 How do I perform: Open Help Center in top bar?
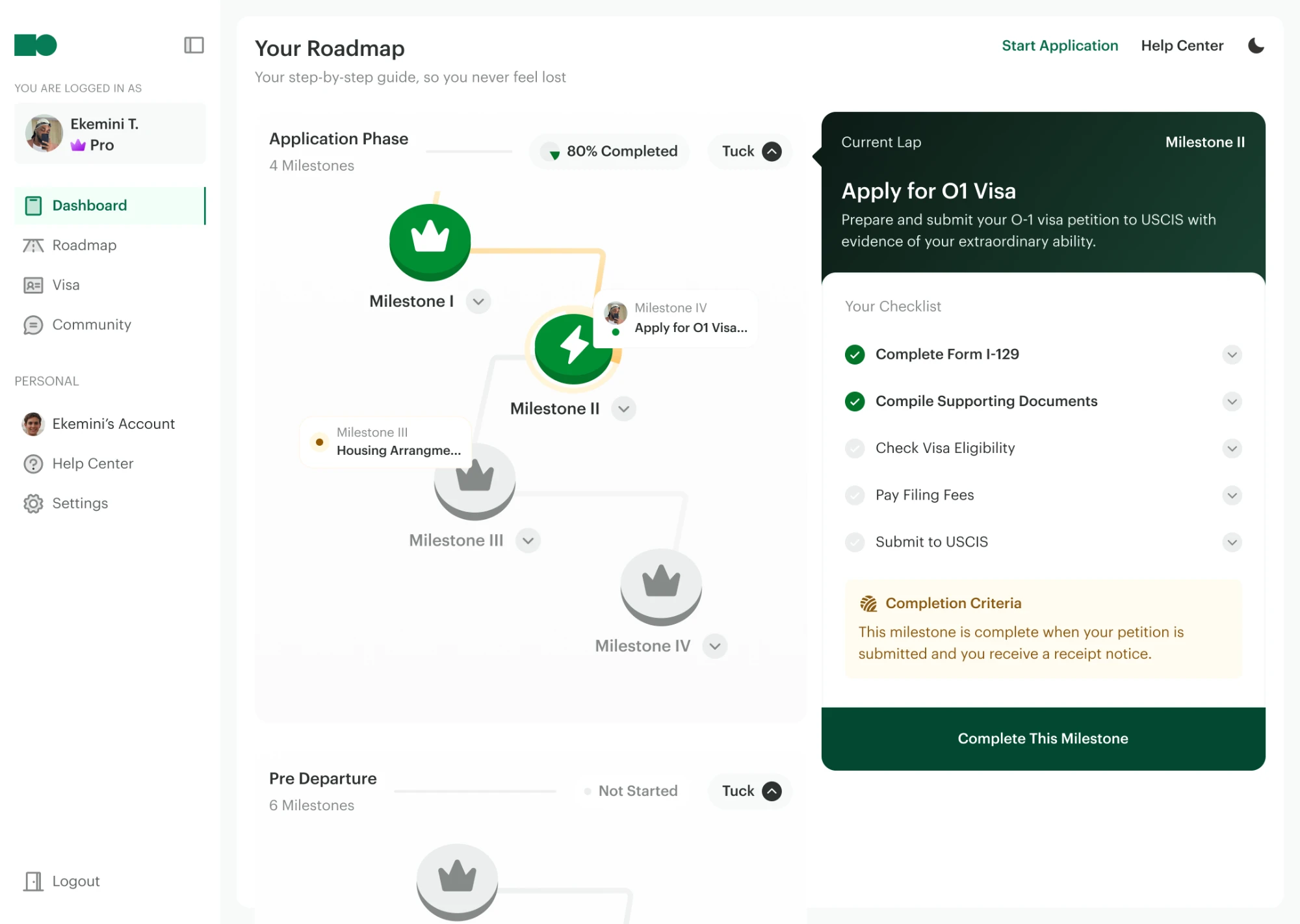coord(1182,45)
